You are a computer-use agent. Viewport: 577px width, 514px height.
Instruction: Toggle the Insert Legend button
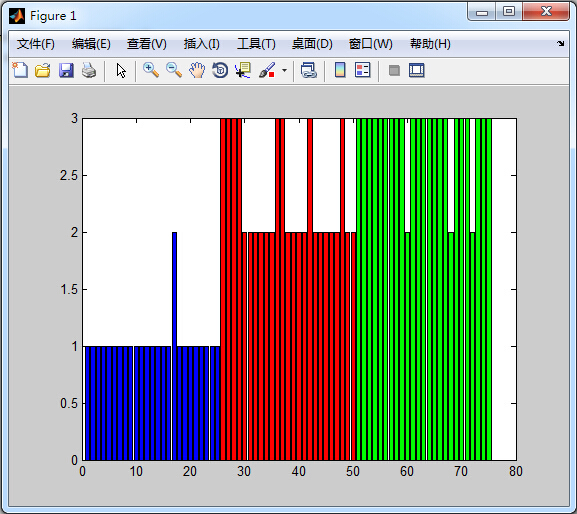(x=362, y=70)
